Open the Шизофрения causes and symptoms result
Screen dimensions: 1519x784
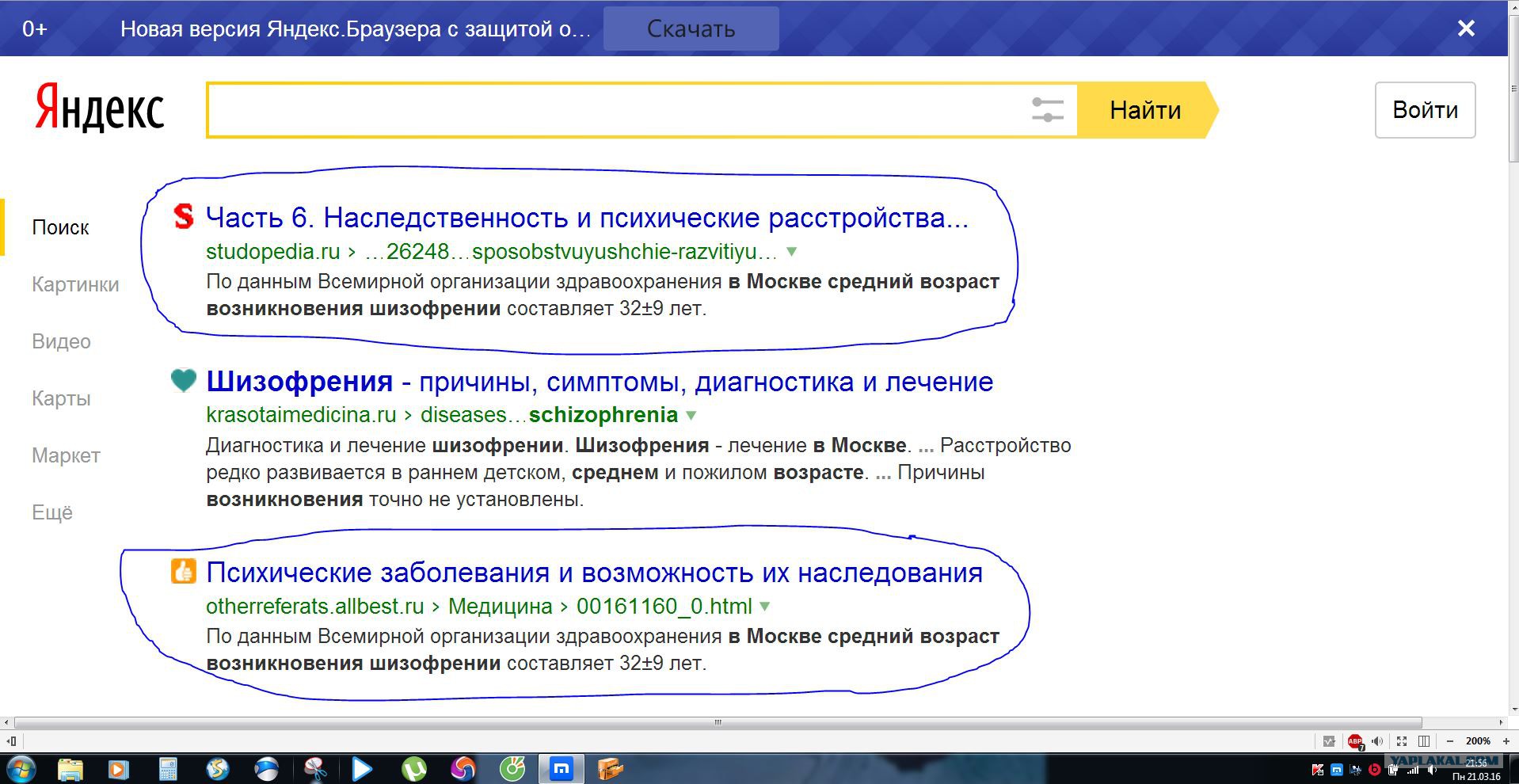click(599, 382)
